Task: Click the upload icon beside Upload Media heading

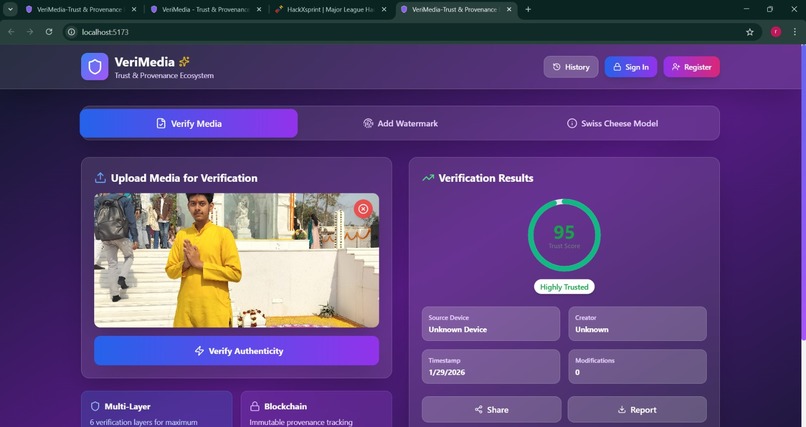Action: [100, 178]
